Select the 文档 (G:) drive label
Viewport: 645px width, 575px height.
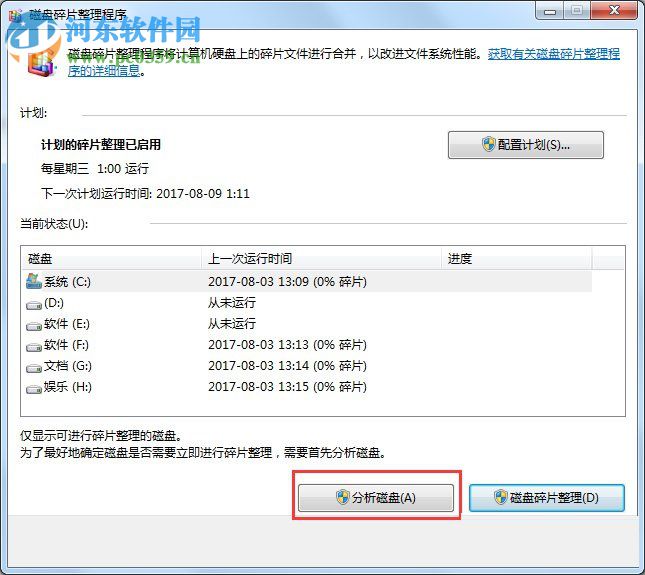coord(67,366)
